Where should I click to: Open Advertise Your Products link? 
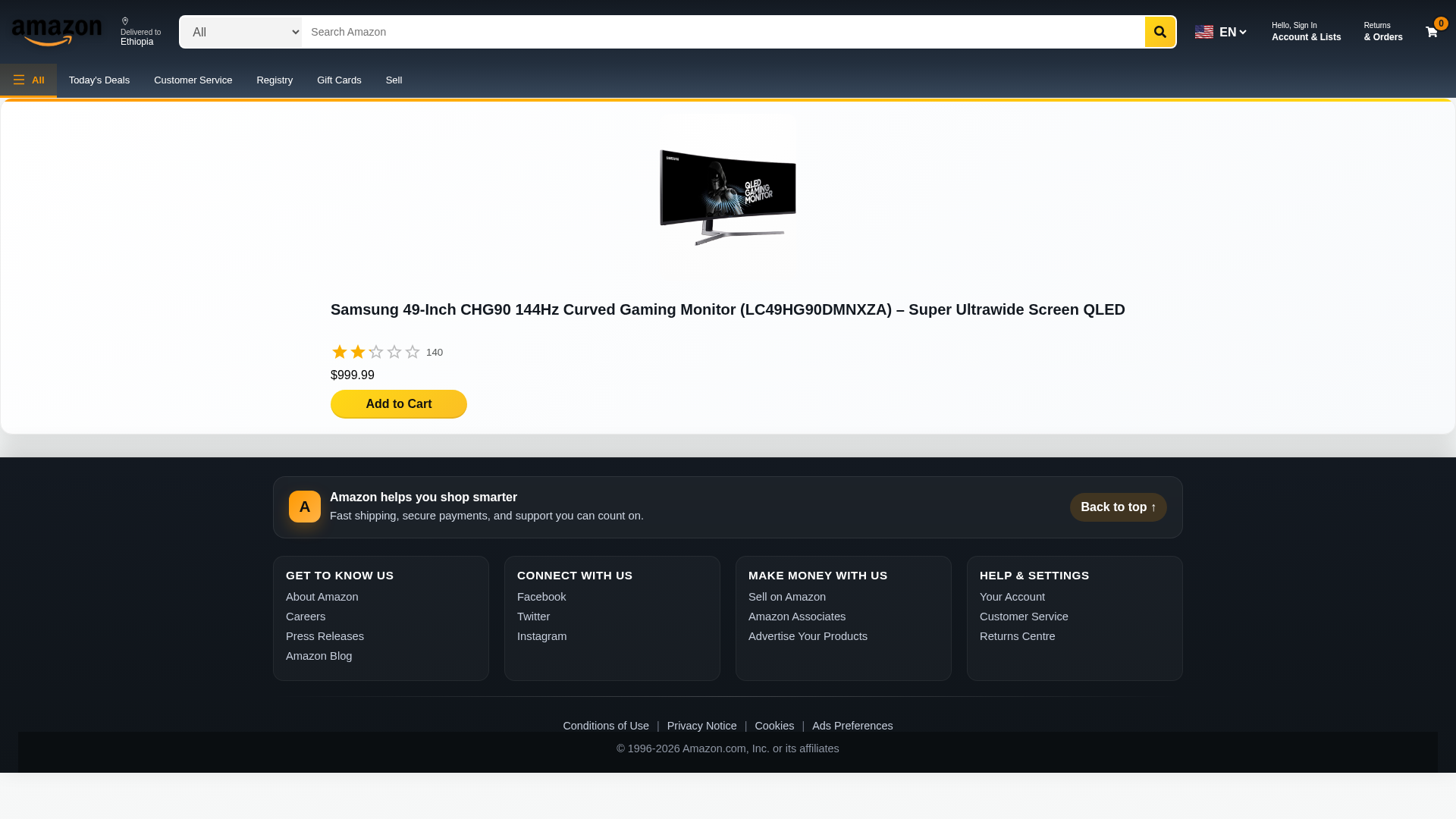pyautogui.click(x=808, y=636)
